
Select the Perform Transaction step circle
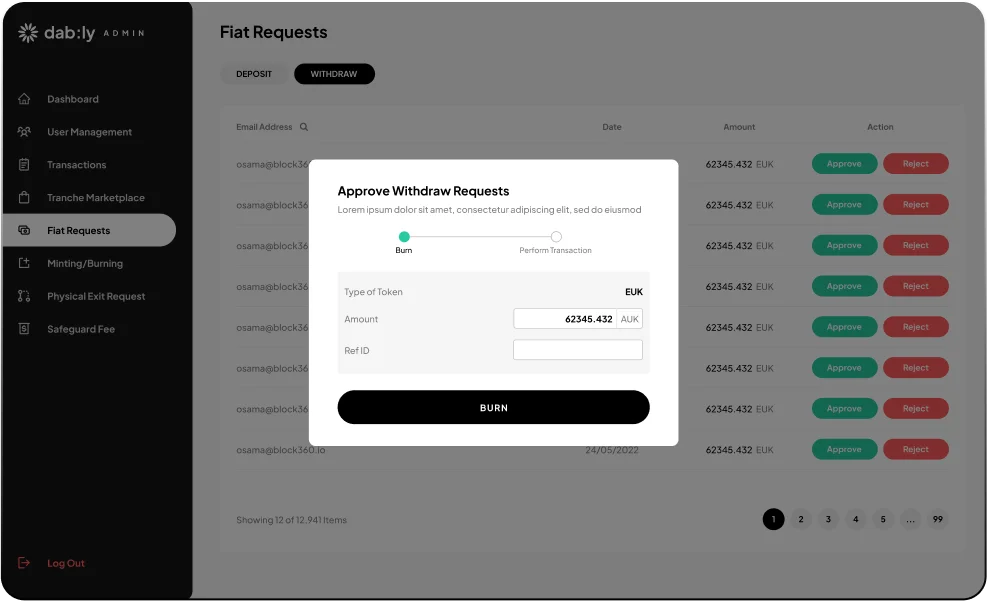click(556, 237)
